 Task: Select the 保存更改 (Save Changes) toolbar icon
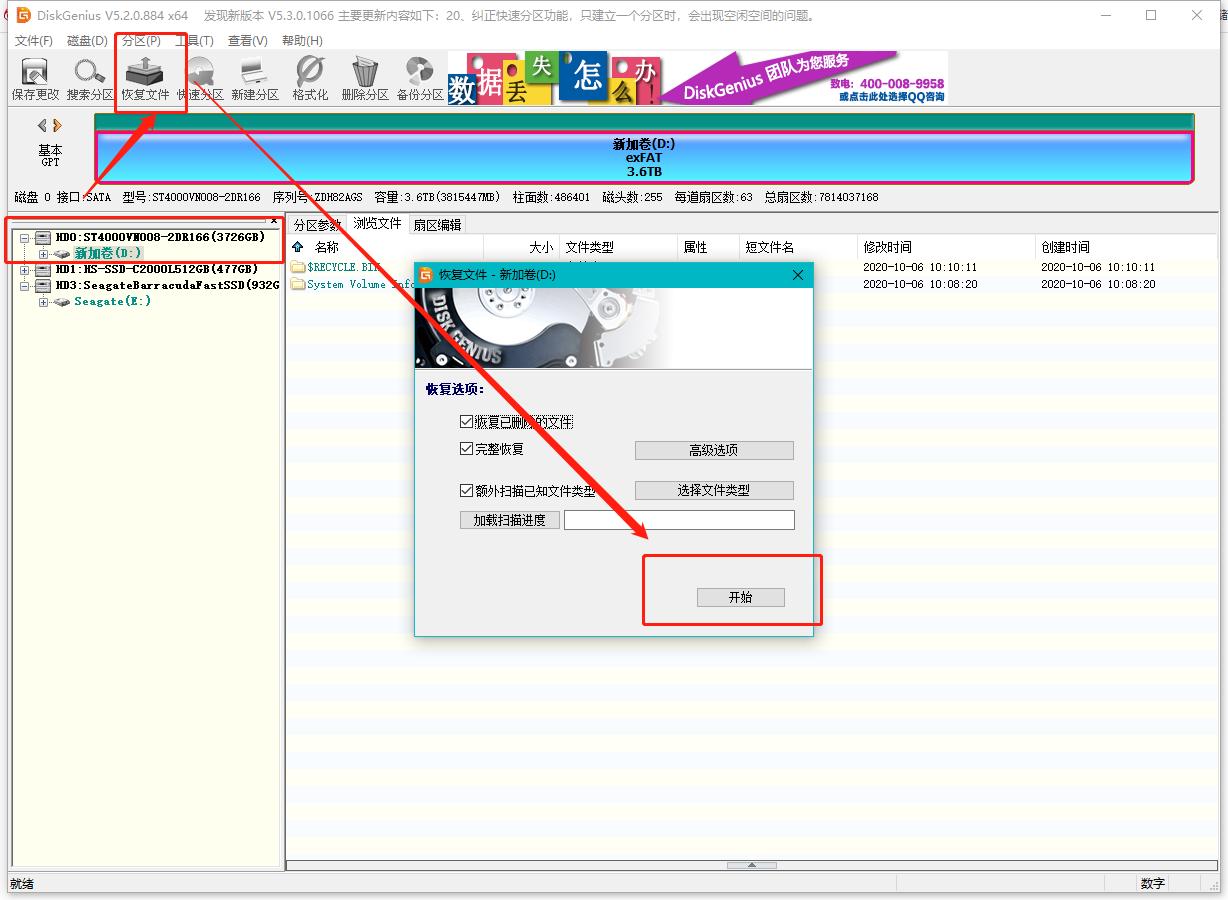(35, 78)
